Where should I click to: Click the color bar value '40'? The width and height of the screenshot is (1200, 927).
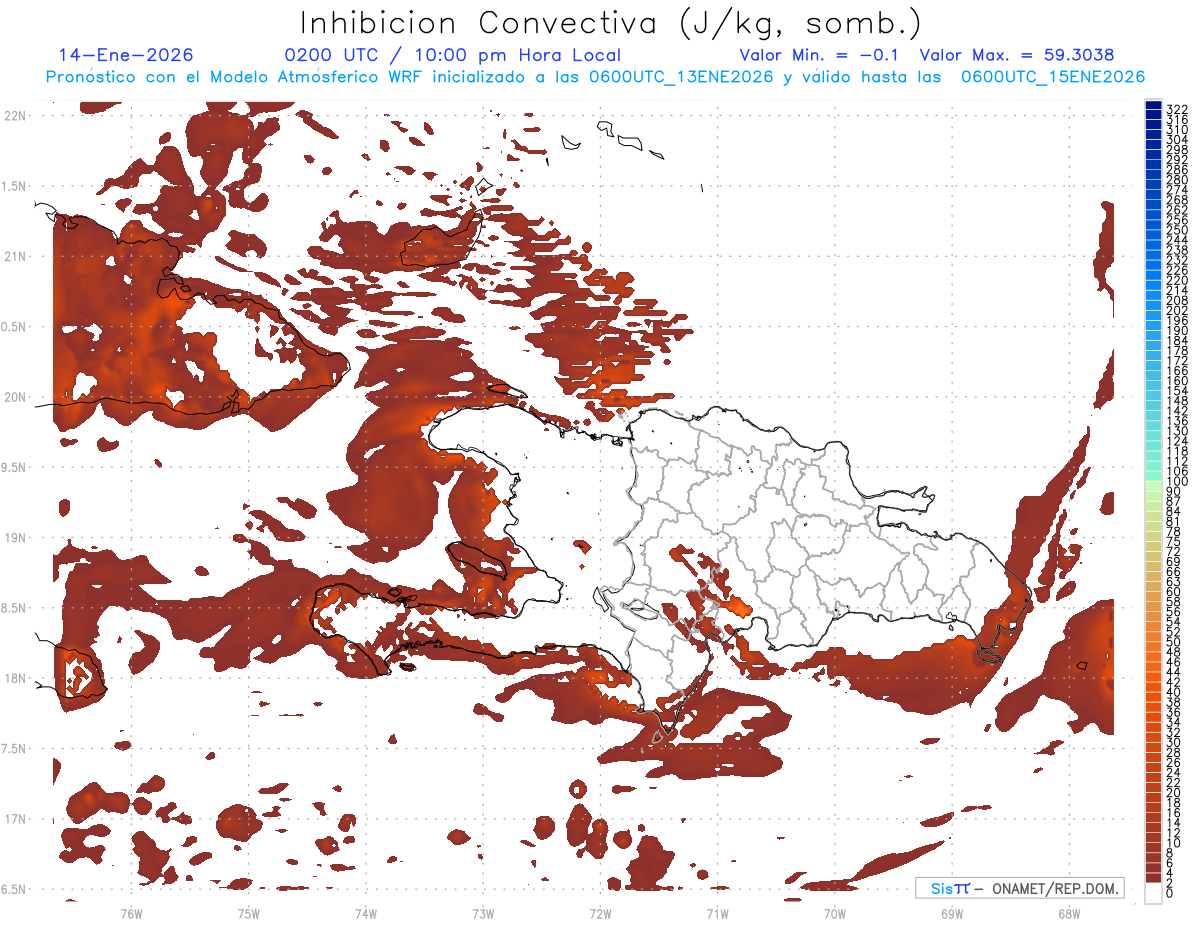coord(1173,692)
